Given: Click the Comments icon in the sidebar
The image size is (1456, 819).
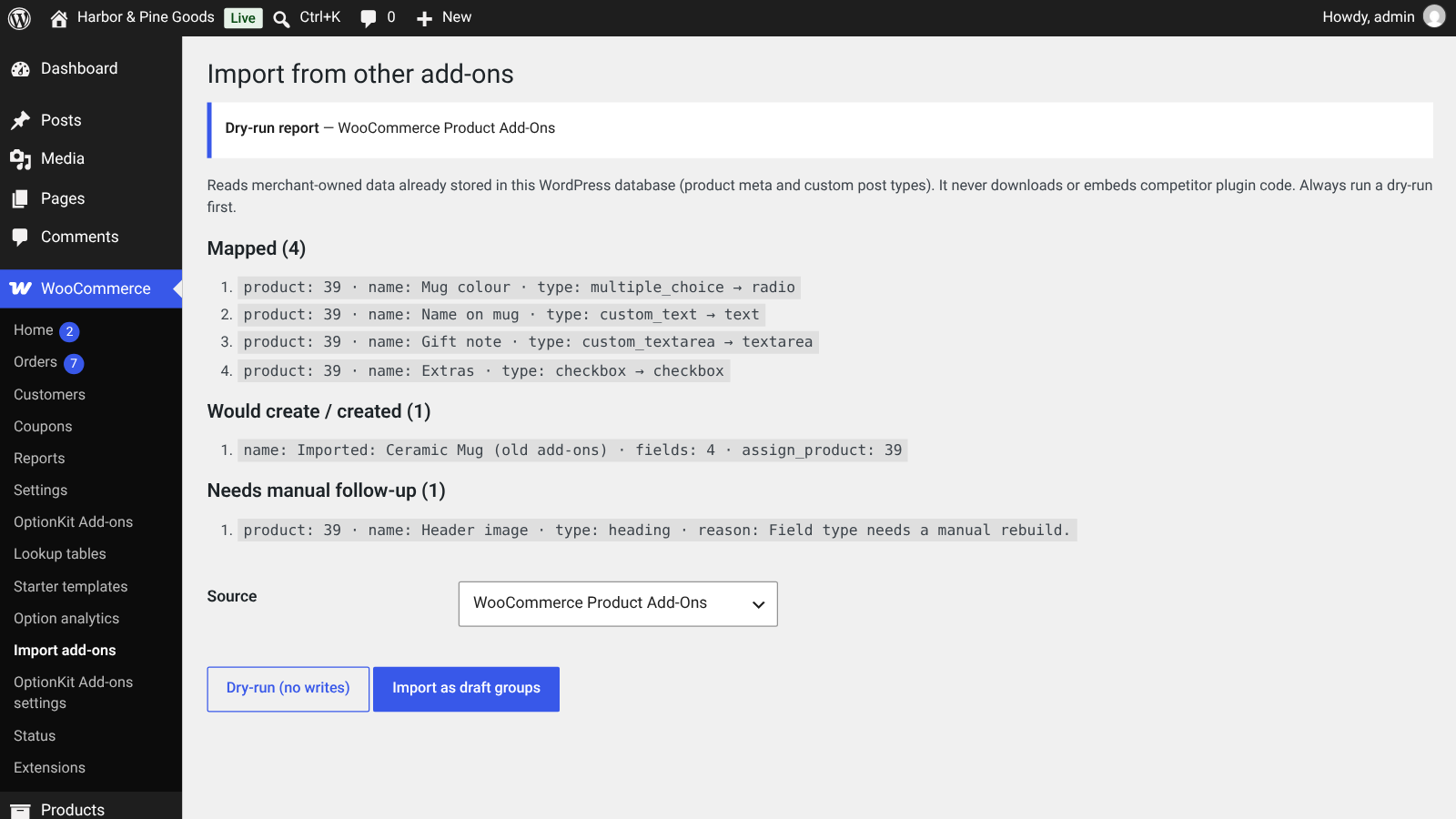Looking at the screenshot, I should (20, 237).
